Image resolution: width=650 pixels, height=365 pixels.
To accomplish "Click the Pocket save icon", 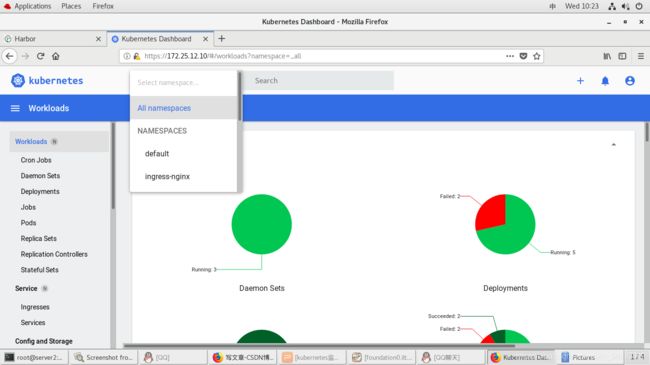I will [x=523, y=56].
